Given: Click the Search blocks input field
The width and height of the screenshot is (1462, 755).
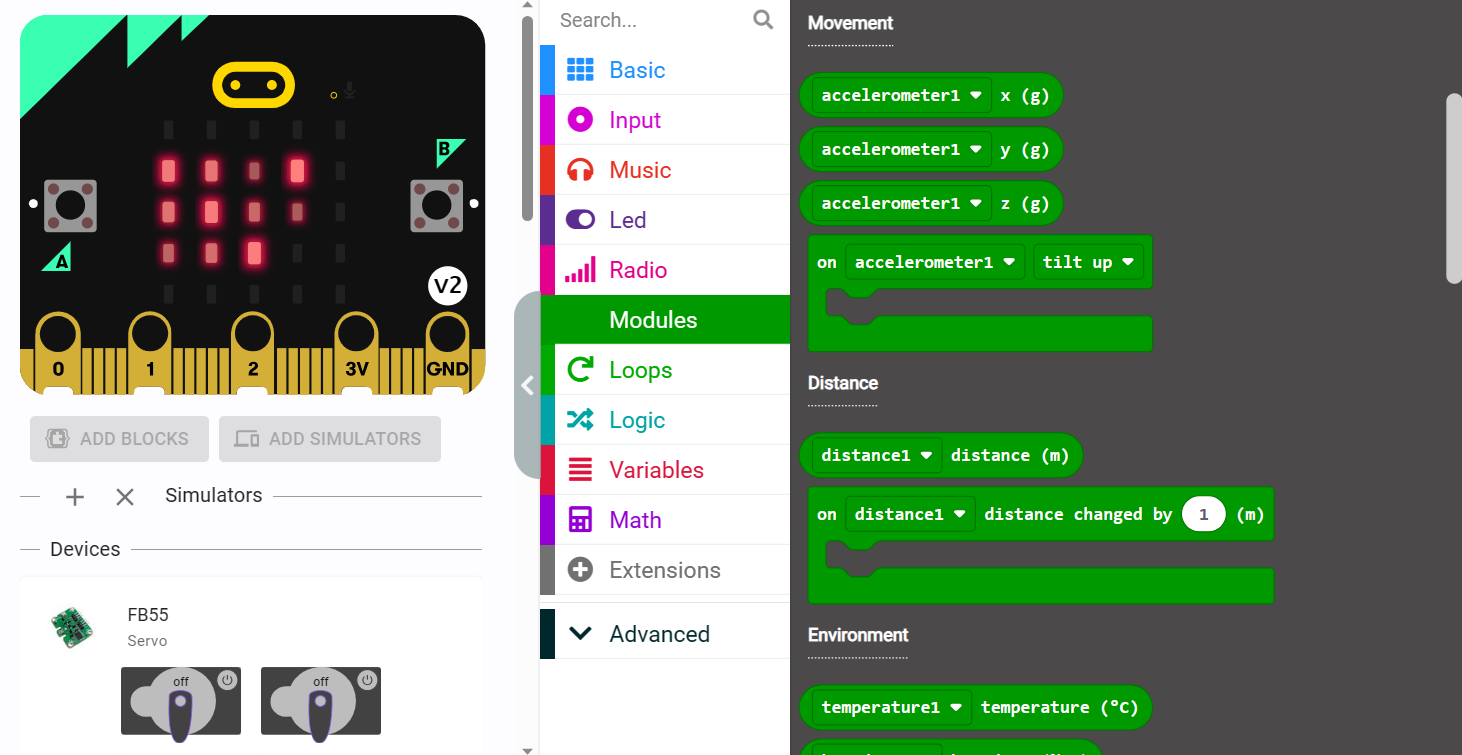Looking at the screenshot, I should click(x=650, y=20).
